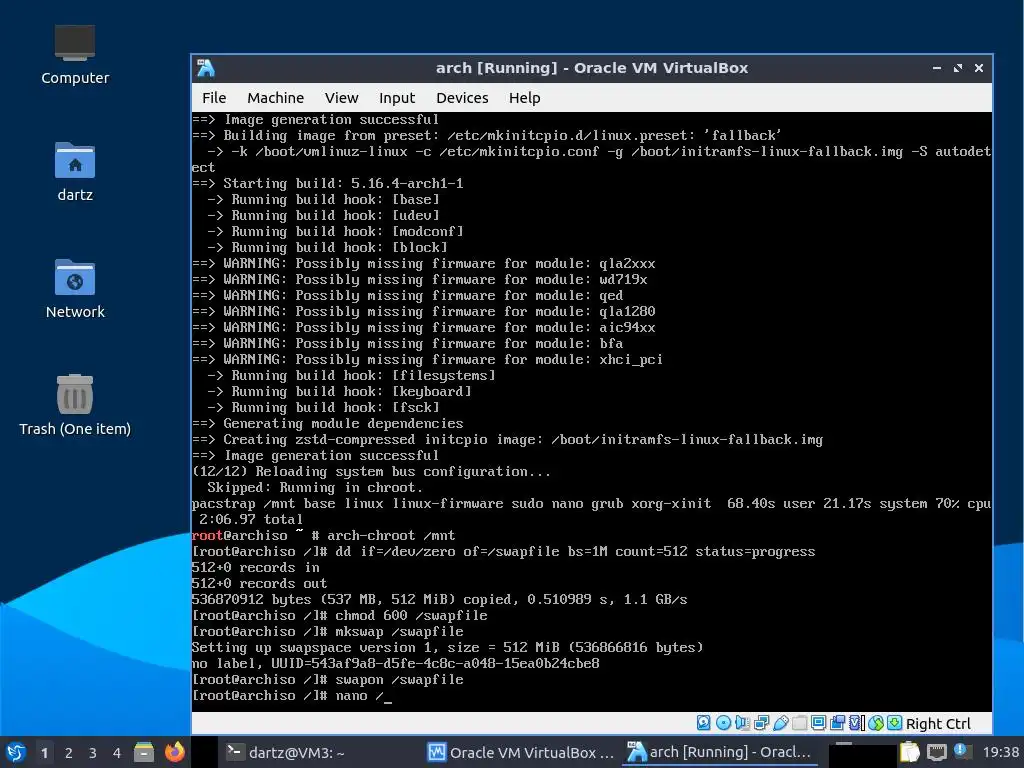
Task: Click the 'arch-chroot /mnt' command line
Action: click(x=324, y=536)
